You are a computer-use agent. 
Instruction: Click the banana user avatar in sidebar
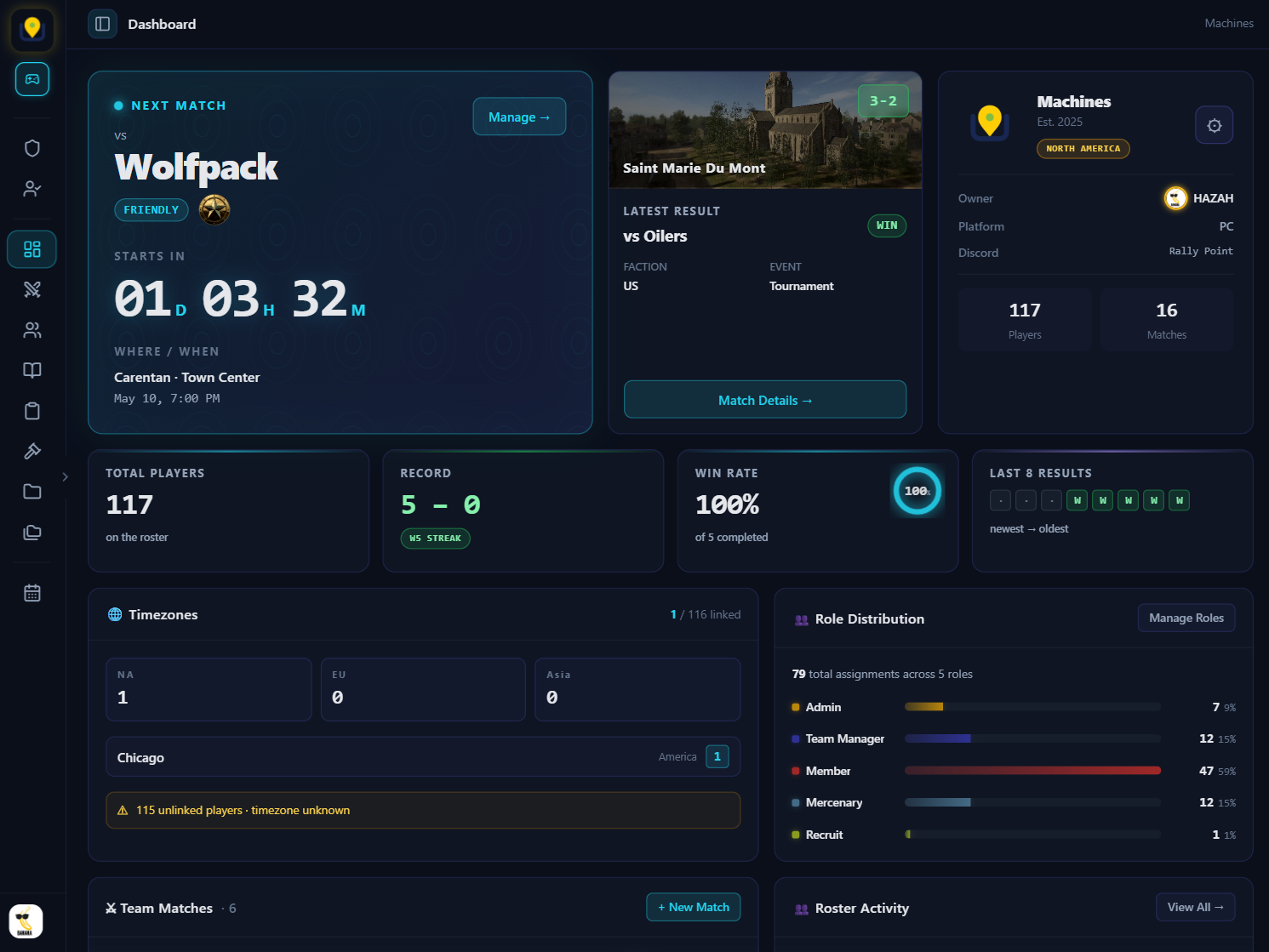26,921
